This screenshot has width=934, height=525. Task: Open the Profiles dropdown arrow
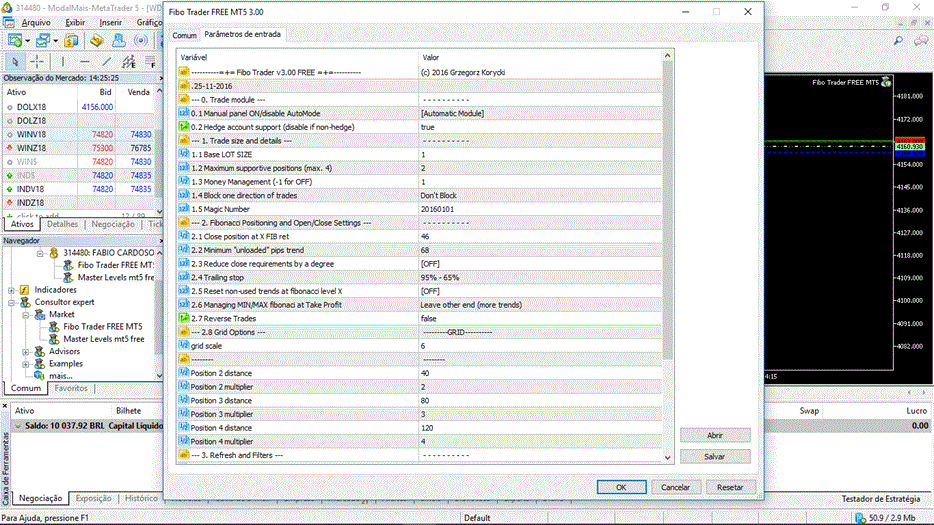click(55, 41)
